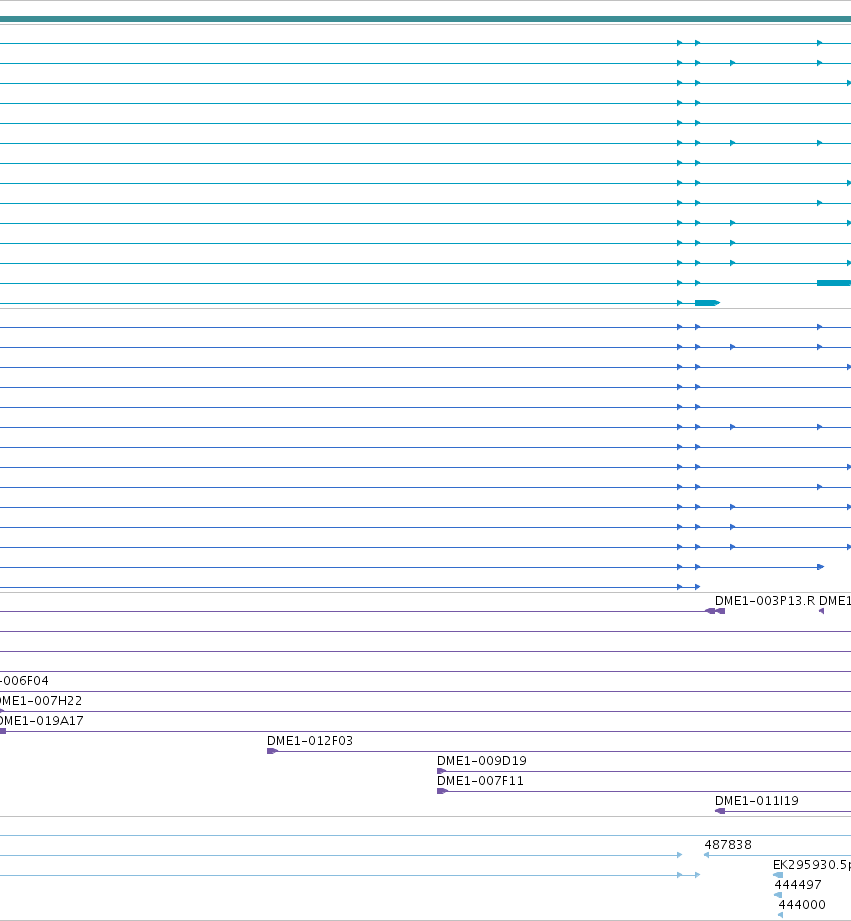The image size is (851, 921).
Task: Select the EK295930.5p feature label
Action: 812,865
